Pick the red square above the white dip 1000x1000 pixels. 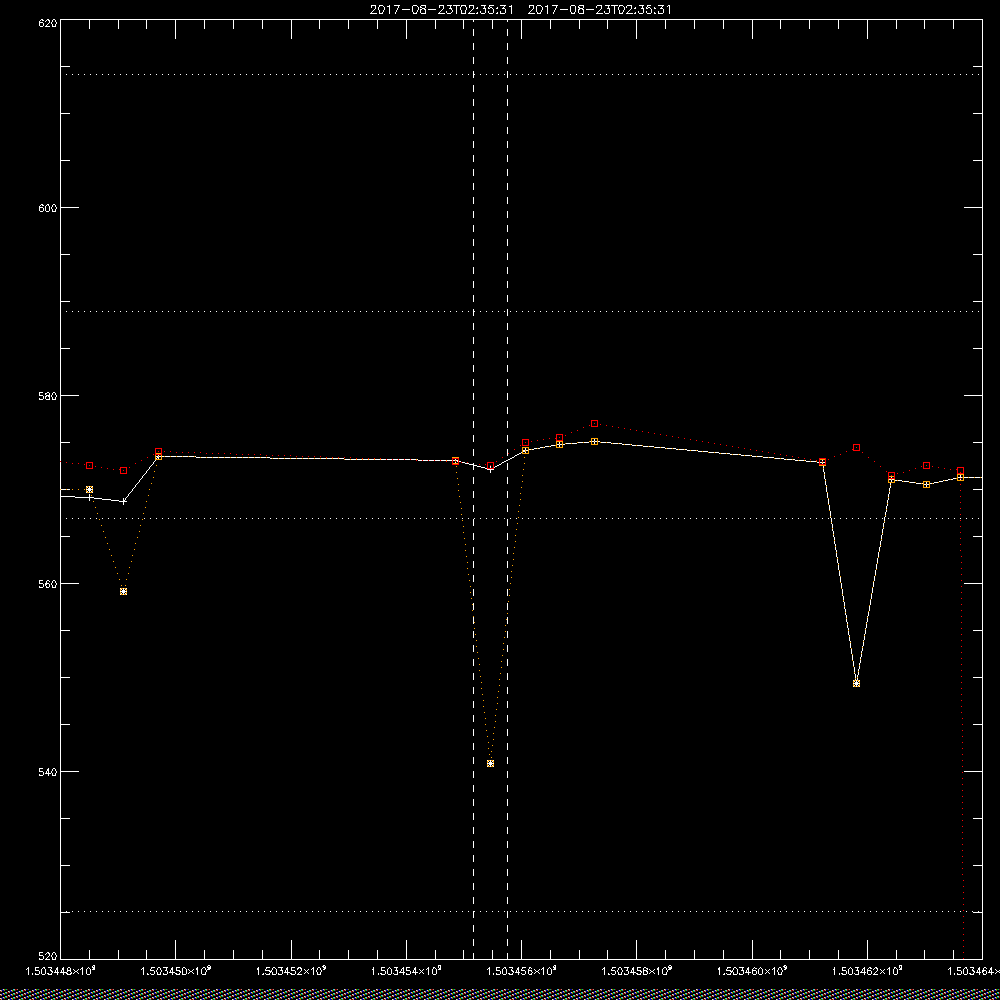pos(857,448)
